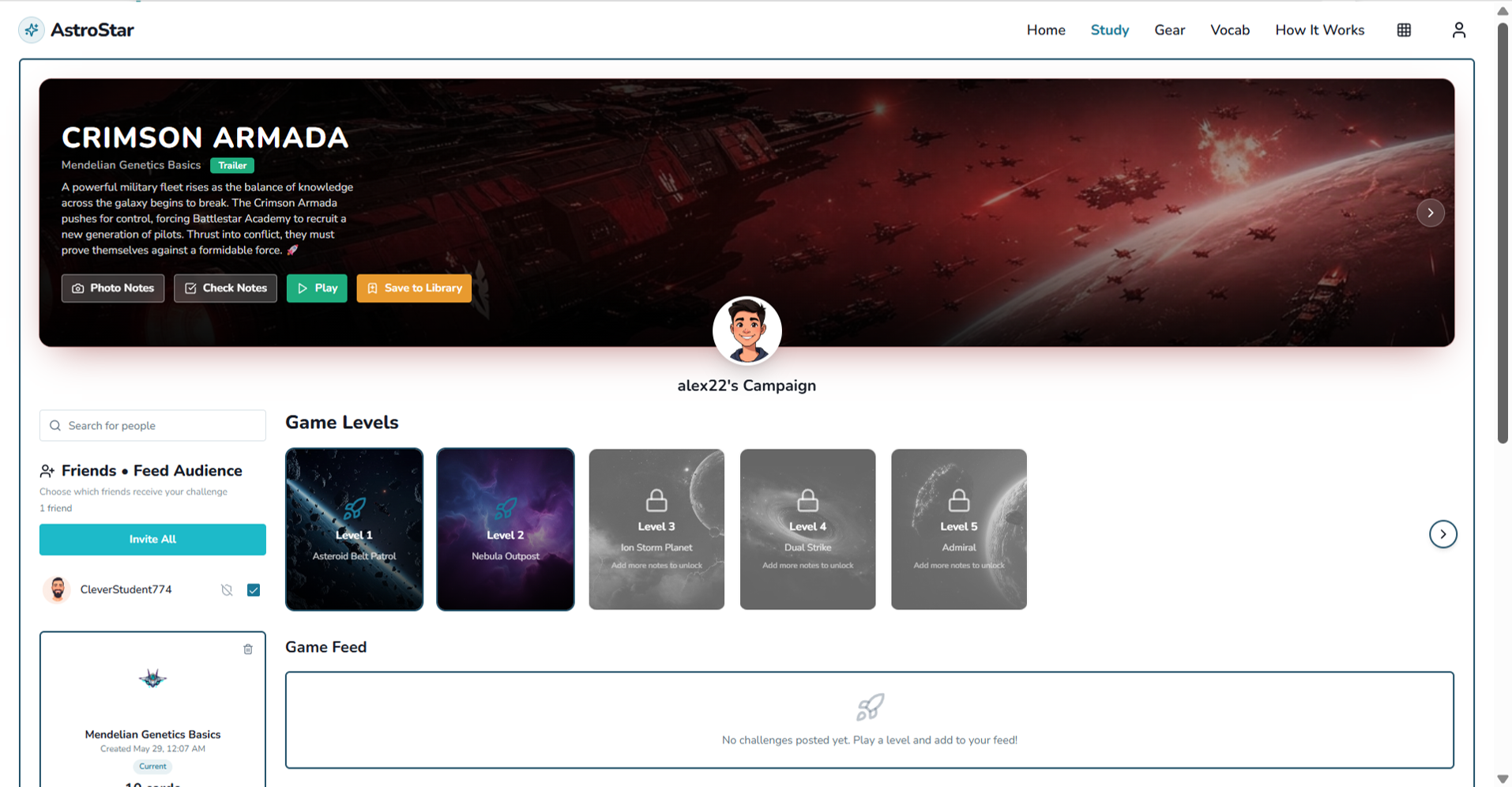The image size is (1512, 787).
Task: Click the green Trailer badge
Action: (232, 165)
